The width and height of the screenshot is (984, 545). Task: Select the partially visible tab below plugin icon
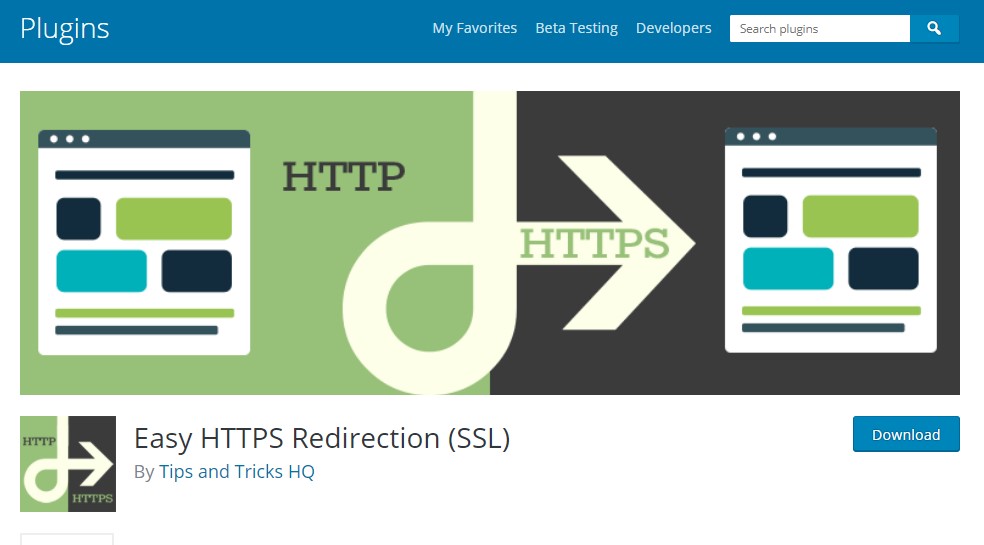point(67,539)
